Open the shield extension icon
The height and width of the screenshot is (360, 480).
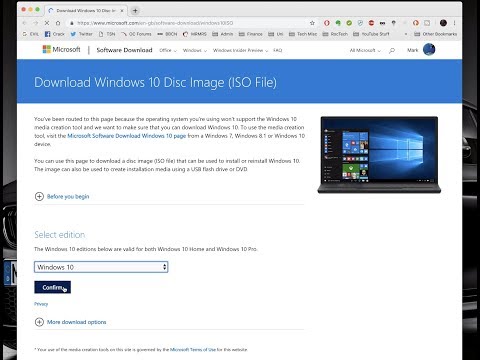coord(360,23)
